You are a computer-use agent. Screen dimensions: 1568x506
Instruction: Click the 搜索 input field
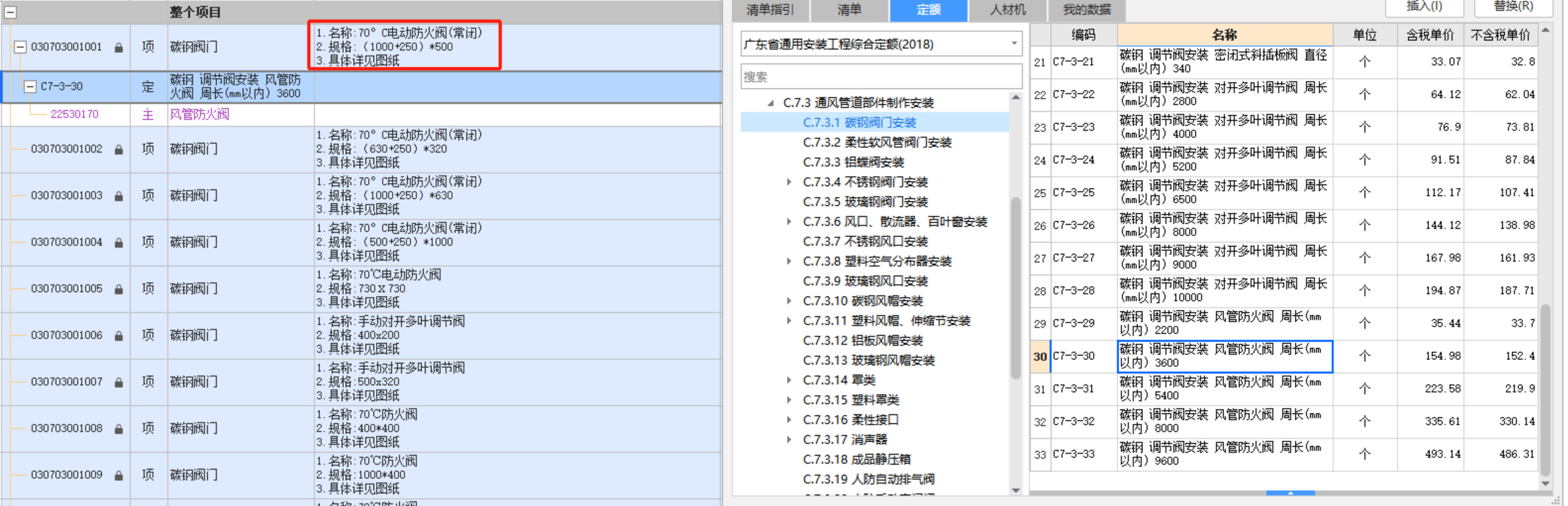coord(881,77)
